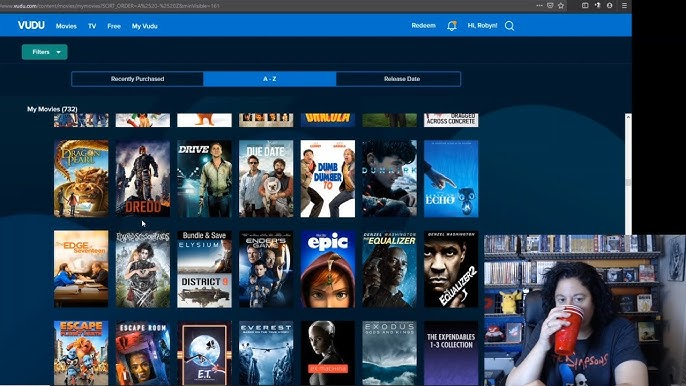Click the Pocket save icon in address bar

550,6
